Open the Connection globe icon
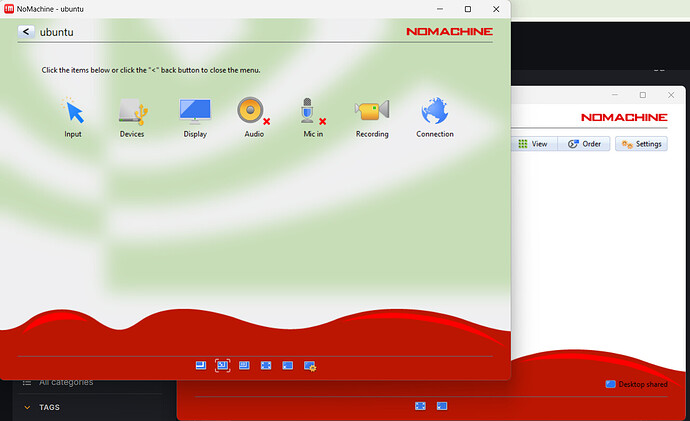Screen dimensions: 690x421 click(435, 117)
